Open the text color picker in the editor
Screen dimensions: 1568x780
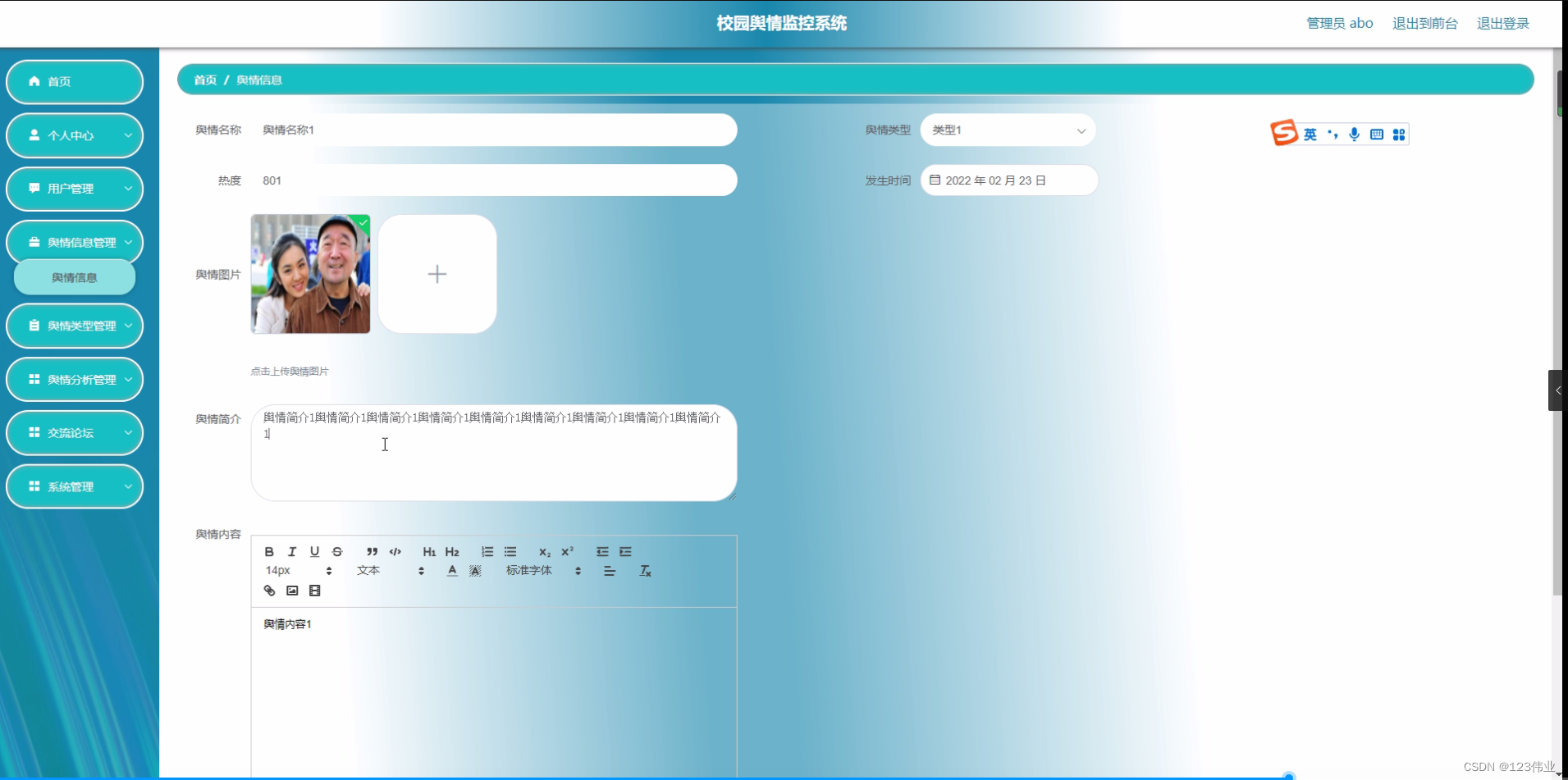(x=452, y=570)
